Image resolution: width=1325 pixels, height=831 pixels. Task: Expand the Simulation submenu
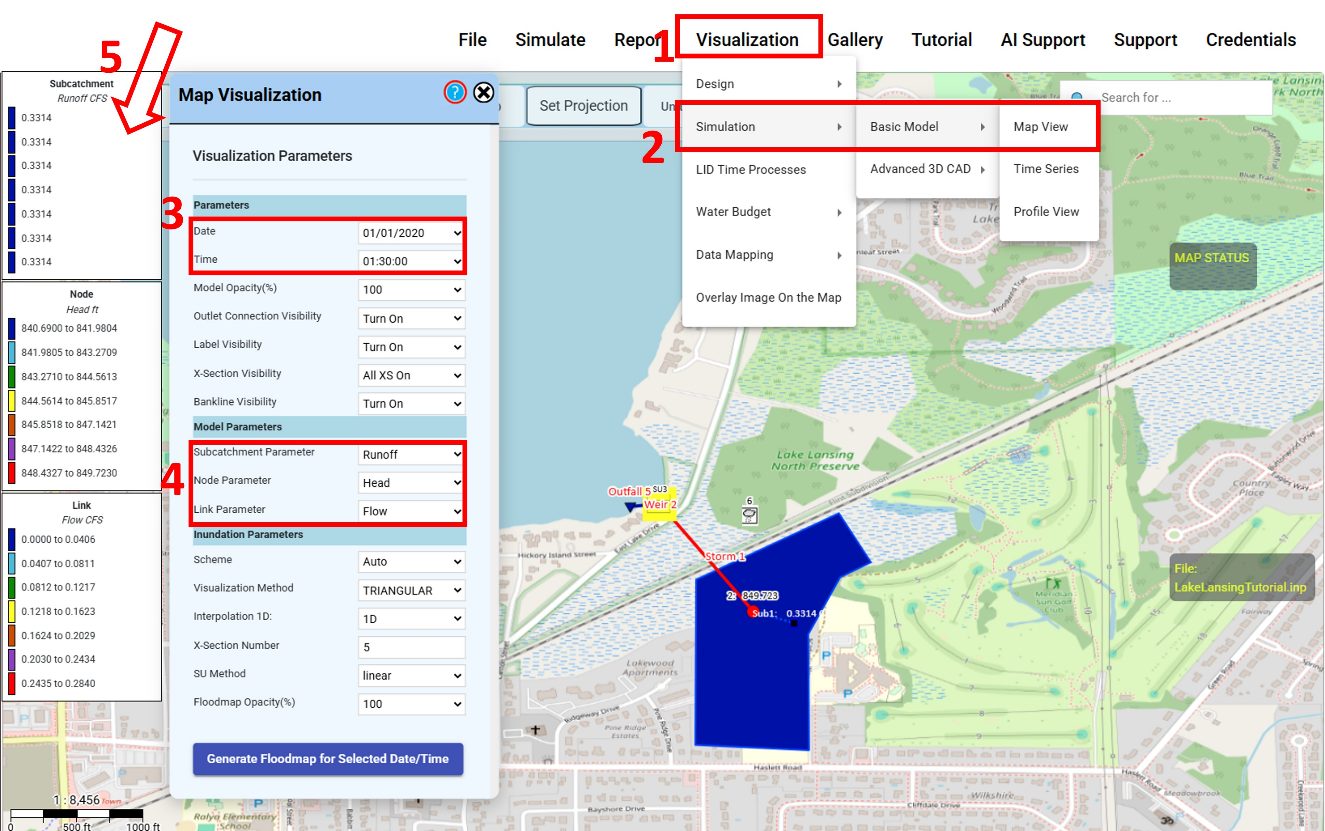[x=769, y=127]
